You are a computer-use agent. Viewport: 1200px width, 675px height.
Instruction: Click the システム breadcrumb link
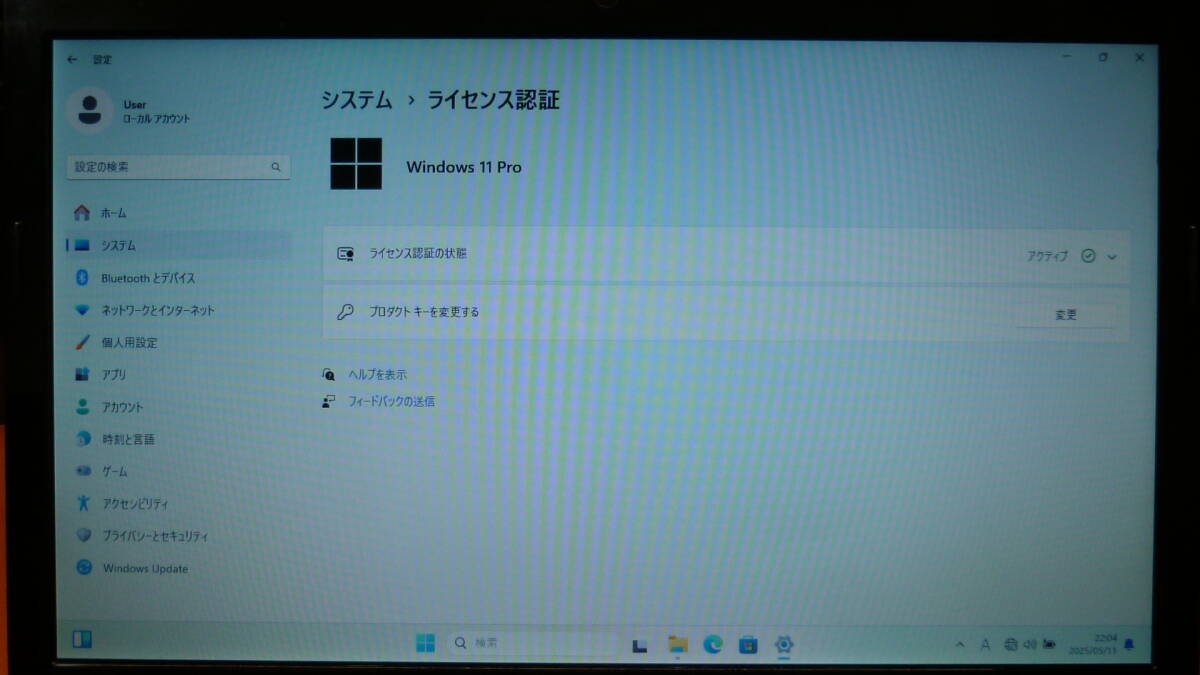(x=357, y=100)
